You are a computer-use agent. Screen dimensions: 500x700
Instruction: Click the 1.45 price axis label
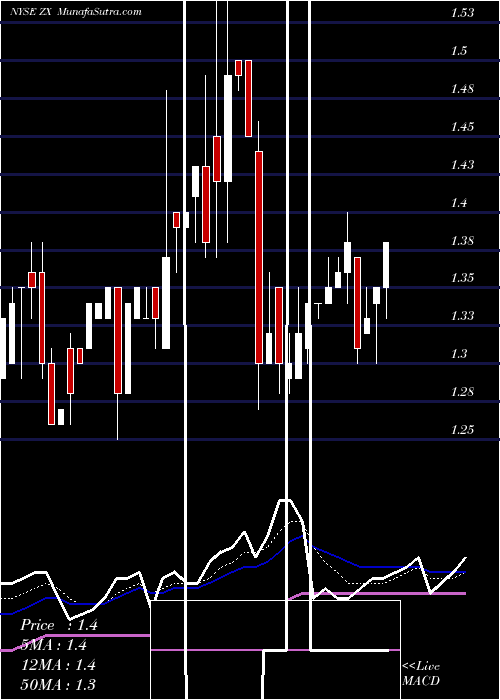tap(462, 127)
